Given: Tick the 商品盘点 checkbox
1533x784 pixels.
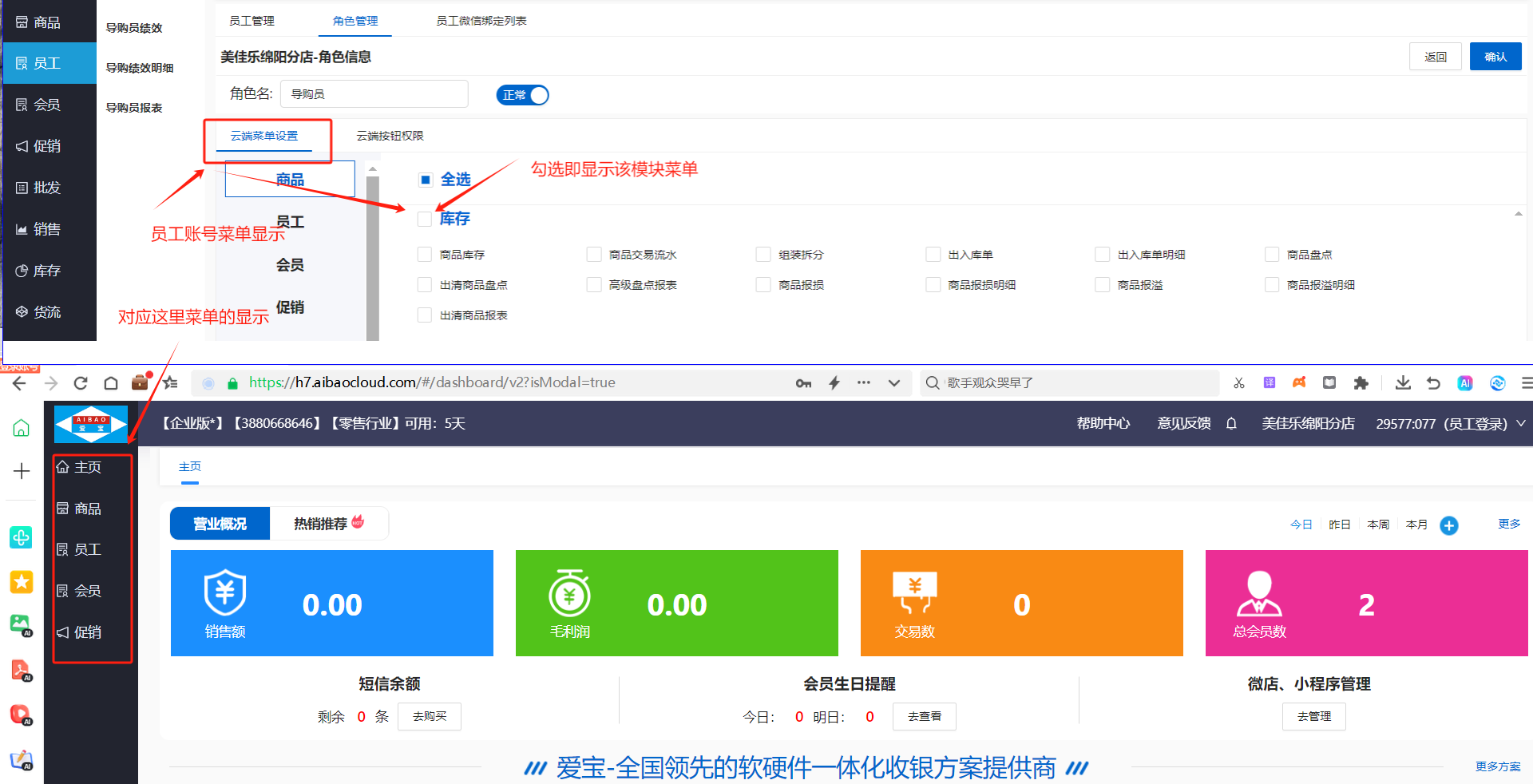Looking at the screenshot, I should click(1272, 255).
